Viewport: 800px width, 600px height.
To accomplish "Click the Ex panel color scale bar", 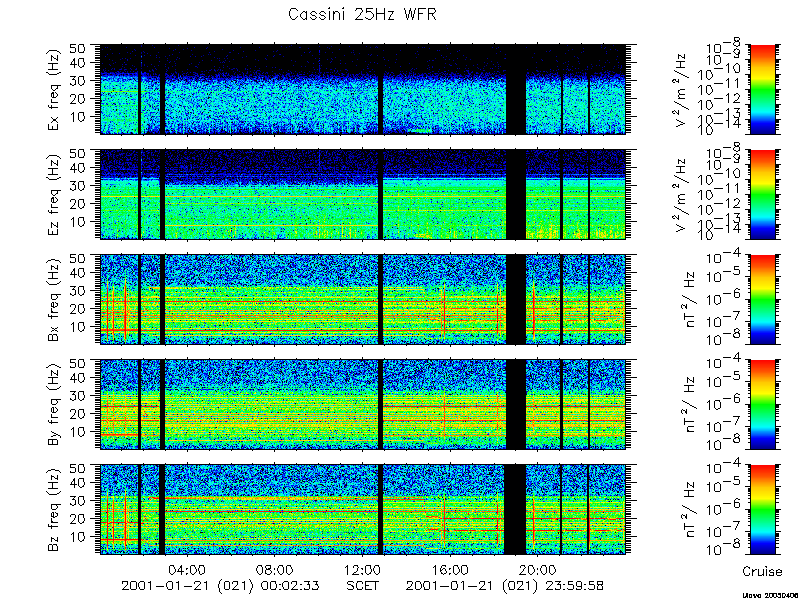I will [762, 89].
